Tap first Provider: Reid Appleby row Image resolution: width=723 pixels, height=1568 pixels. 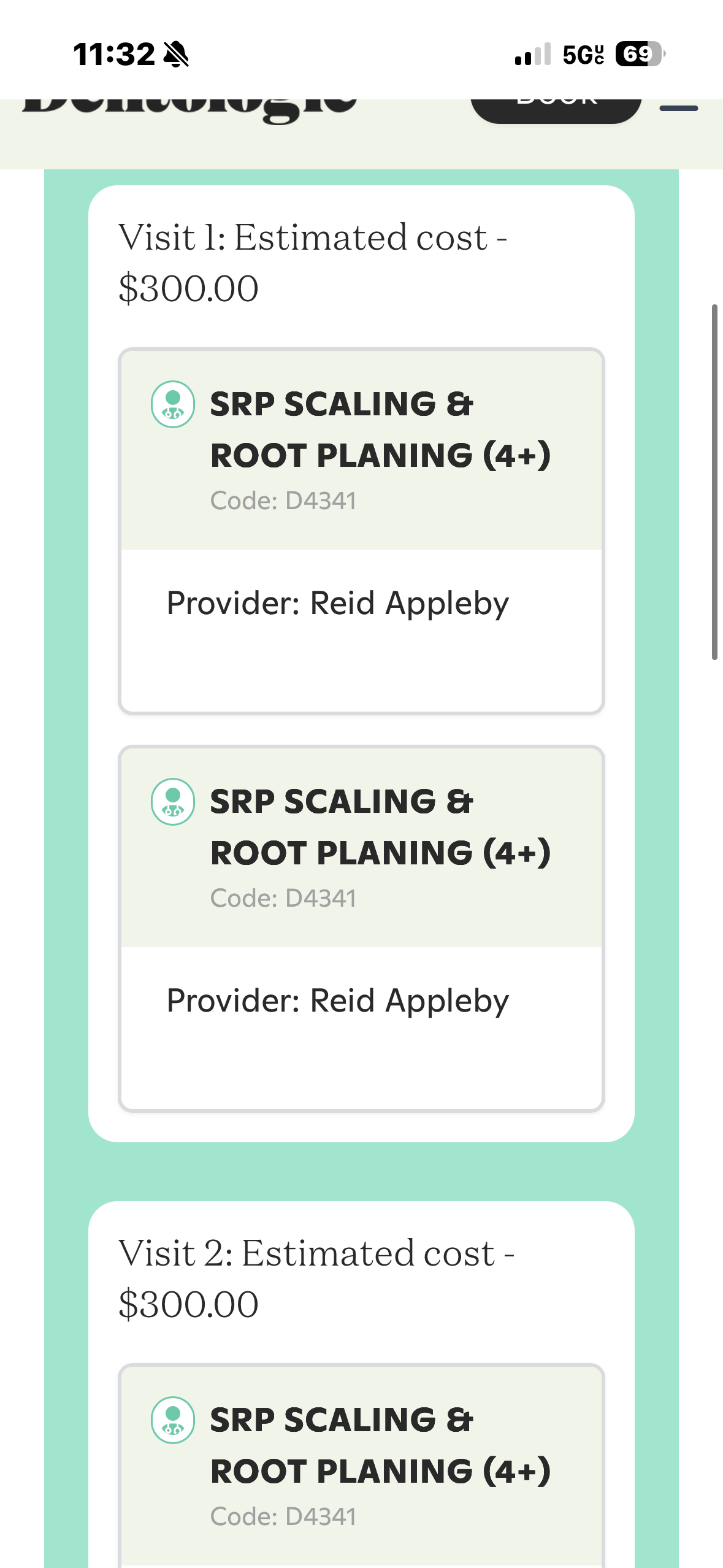click(x=338, y=603)
